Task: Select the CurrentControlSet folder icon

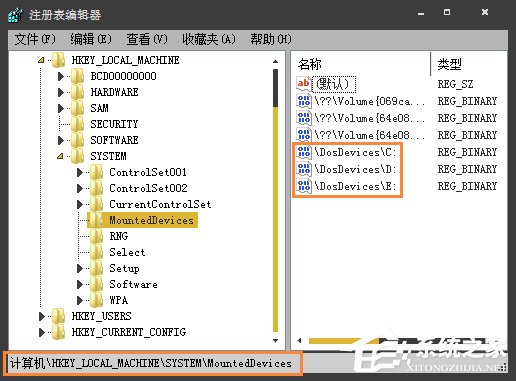Action: (97, 204)
